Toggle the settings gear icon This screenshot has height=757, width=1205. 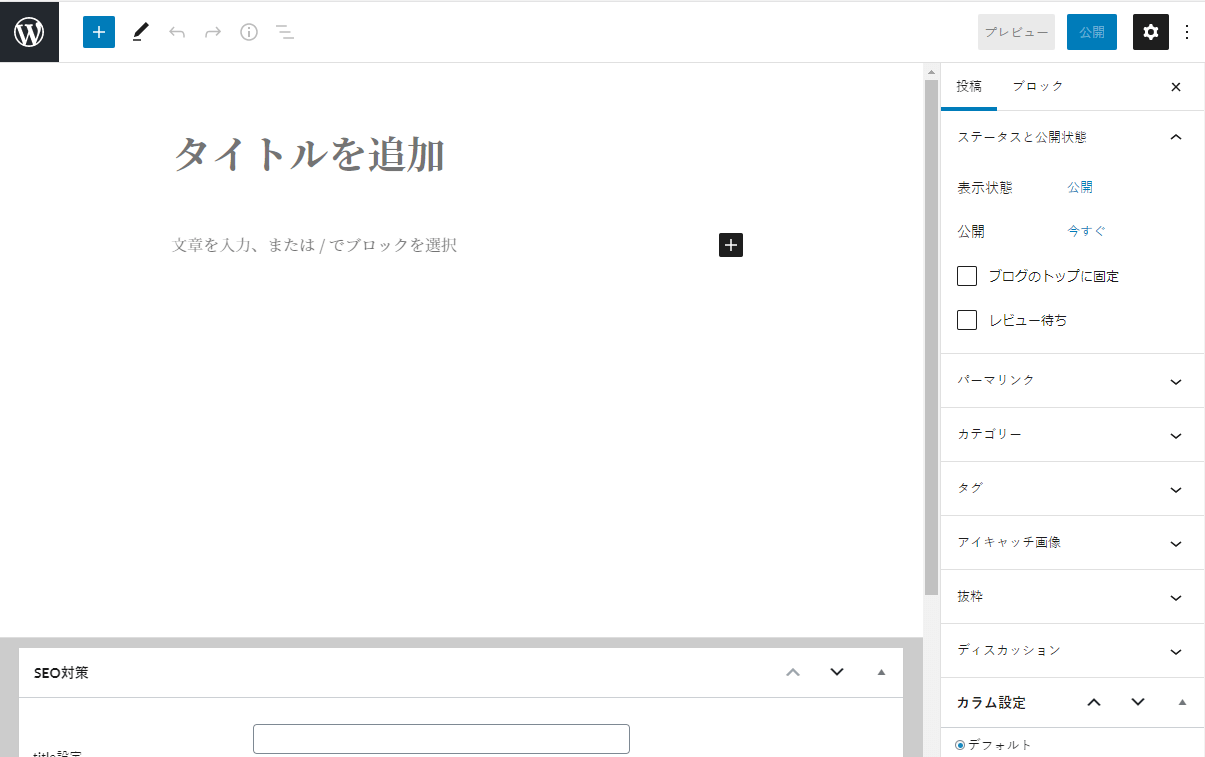1150,31
